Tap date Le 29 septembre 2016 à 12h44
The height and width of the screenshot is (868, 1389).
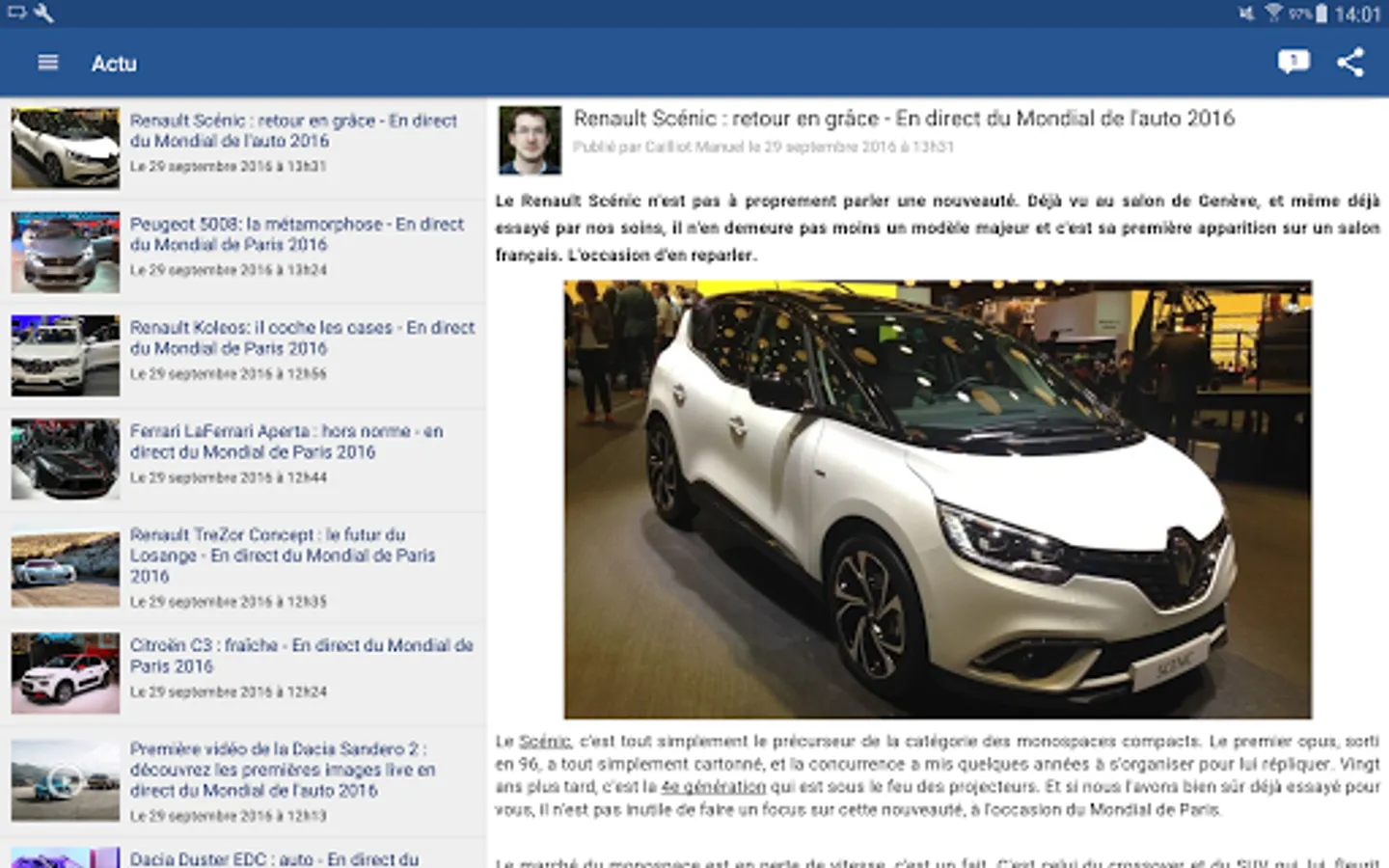click(229, 477)
